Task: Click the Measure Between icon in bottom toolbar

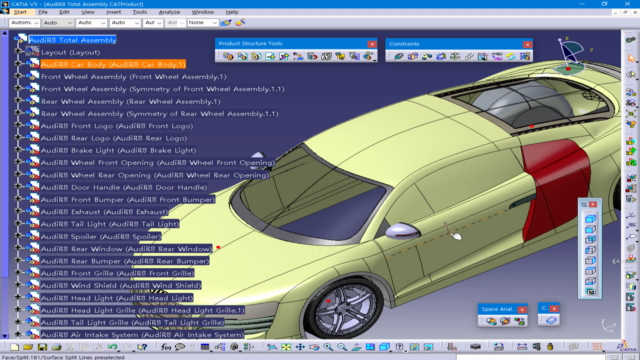Action: [522, 347]
